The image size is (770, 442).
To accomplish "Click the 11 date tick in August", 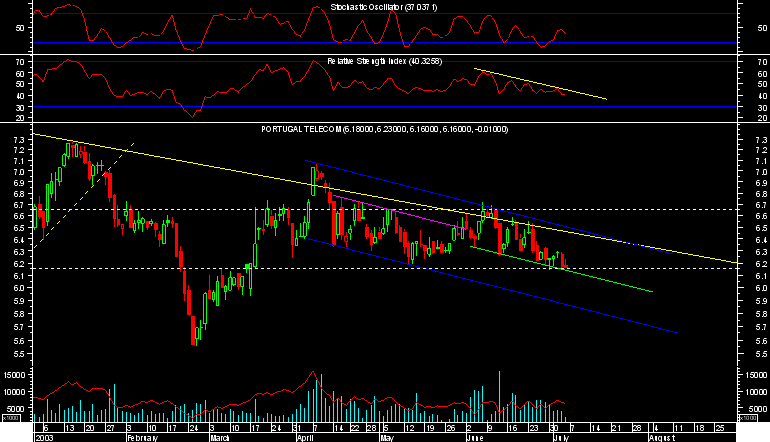I will pos(678,428).
